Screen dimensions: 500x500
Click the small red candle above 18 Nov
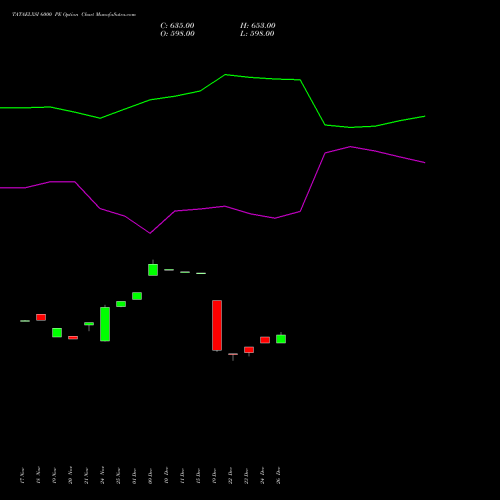pyautogui.click(x=41, y=317)
